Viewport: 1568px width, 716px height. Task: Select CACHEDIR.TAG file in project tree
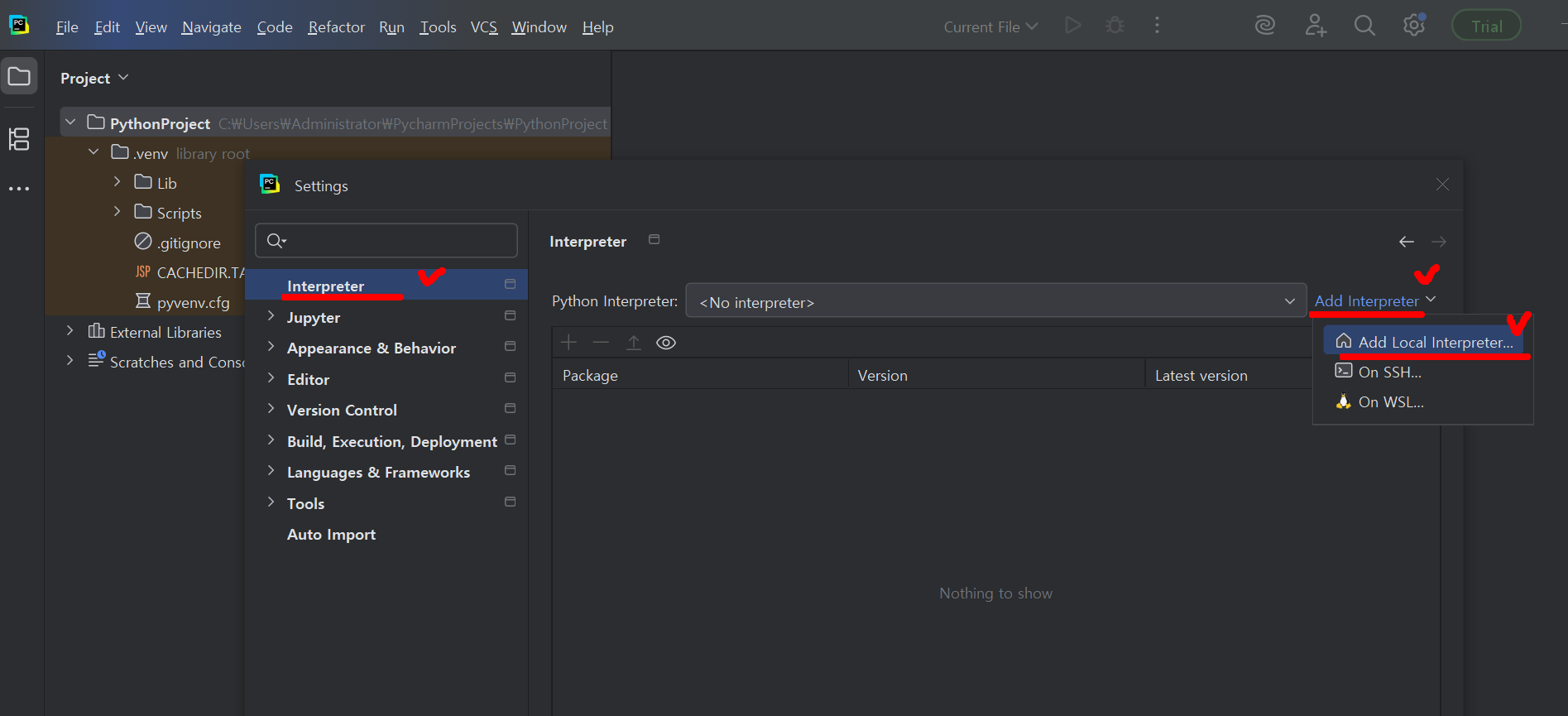tap(200, 272)
